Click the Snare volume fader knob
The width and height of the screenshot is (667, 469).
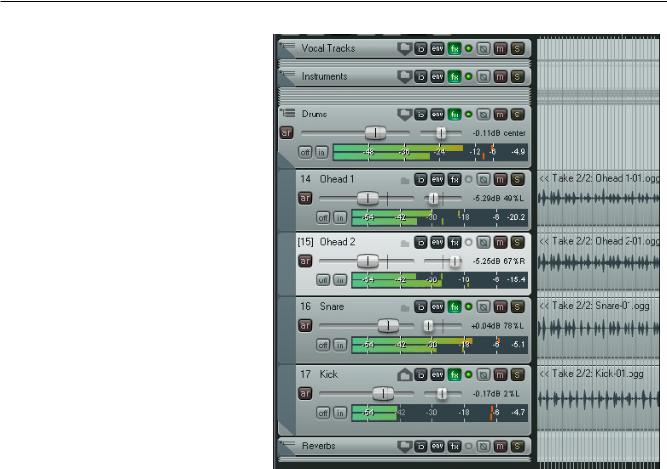coord(388,326)
